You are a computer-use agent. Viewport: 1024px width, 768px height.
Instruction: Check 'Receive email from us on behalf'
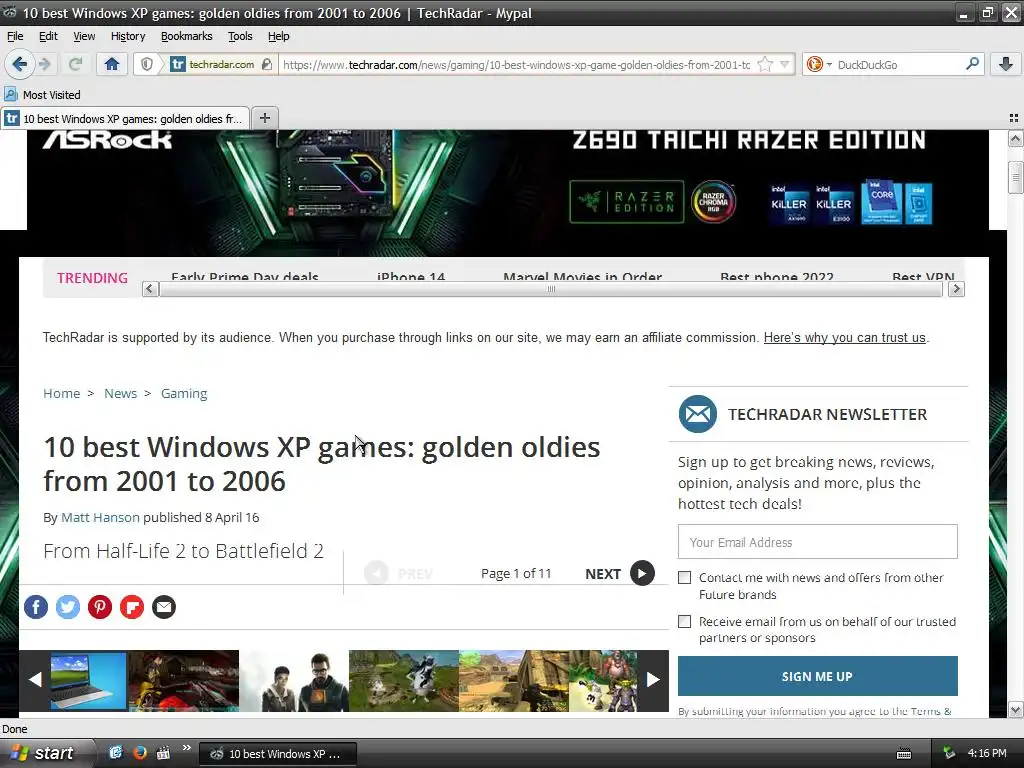684,622
